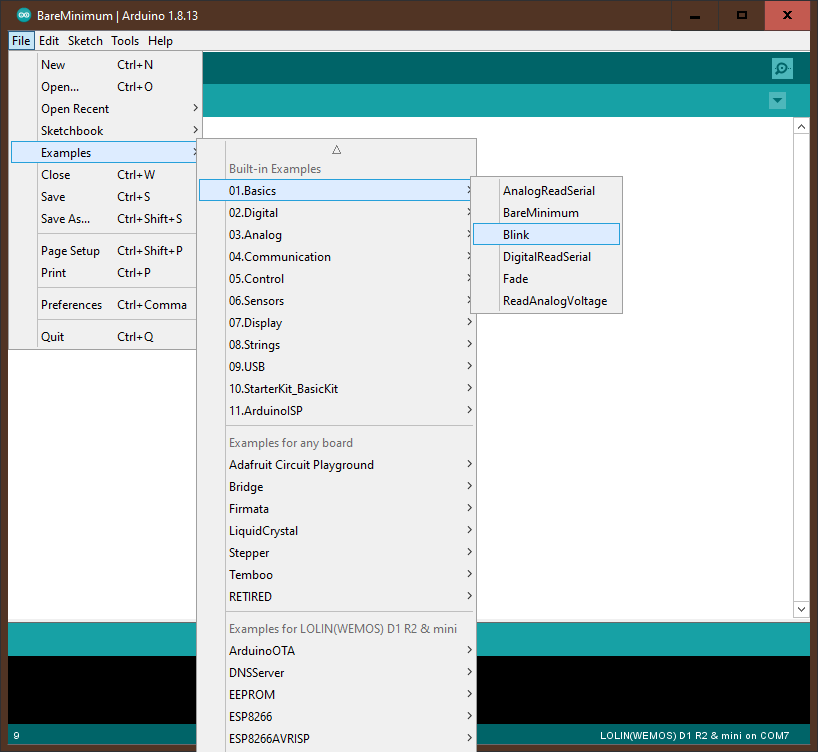The image size is (818, 752).
Task: Open the Blink example
Action: click(546, 234)
